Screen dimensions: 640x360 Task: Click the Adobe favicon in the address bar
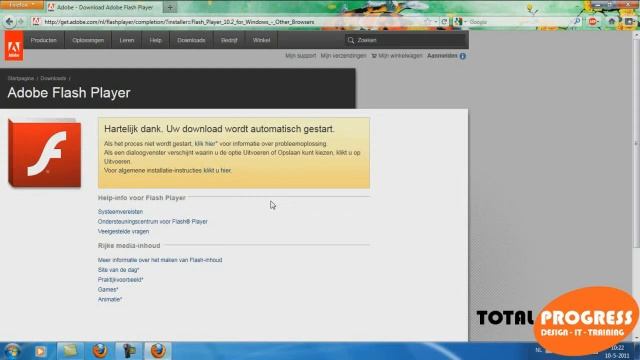click(x=36, y=22)
